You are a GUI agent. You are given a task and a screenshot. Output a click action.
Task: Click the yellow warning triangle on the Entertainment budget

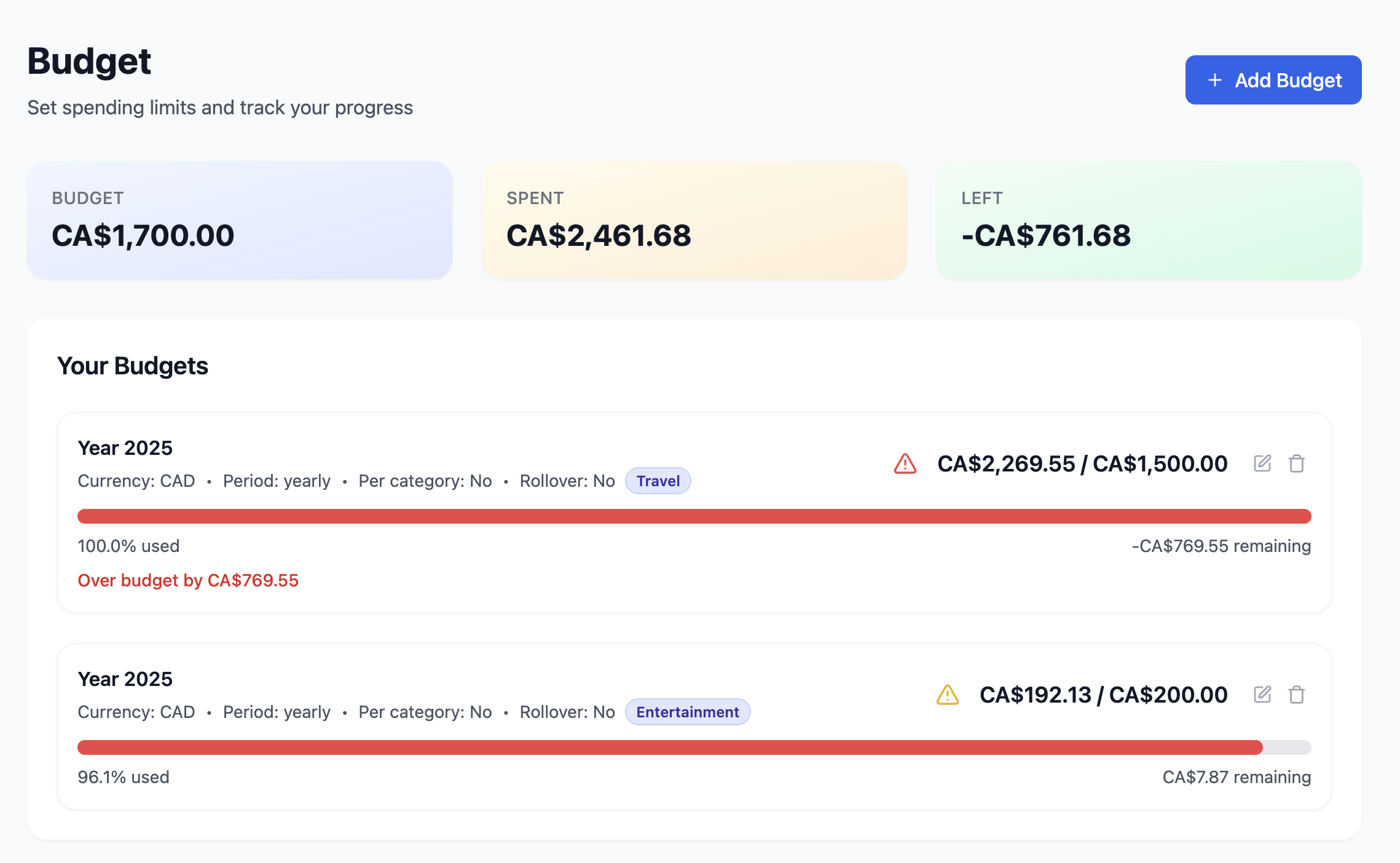(946, 695)
